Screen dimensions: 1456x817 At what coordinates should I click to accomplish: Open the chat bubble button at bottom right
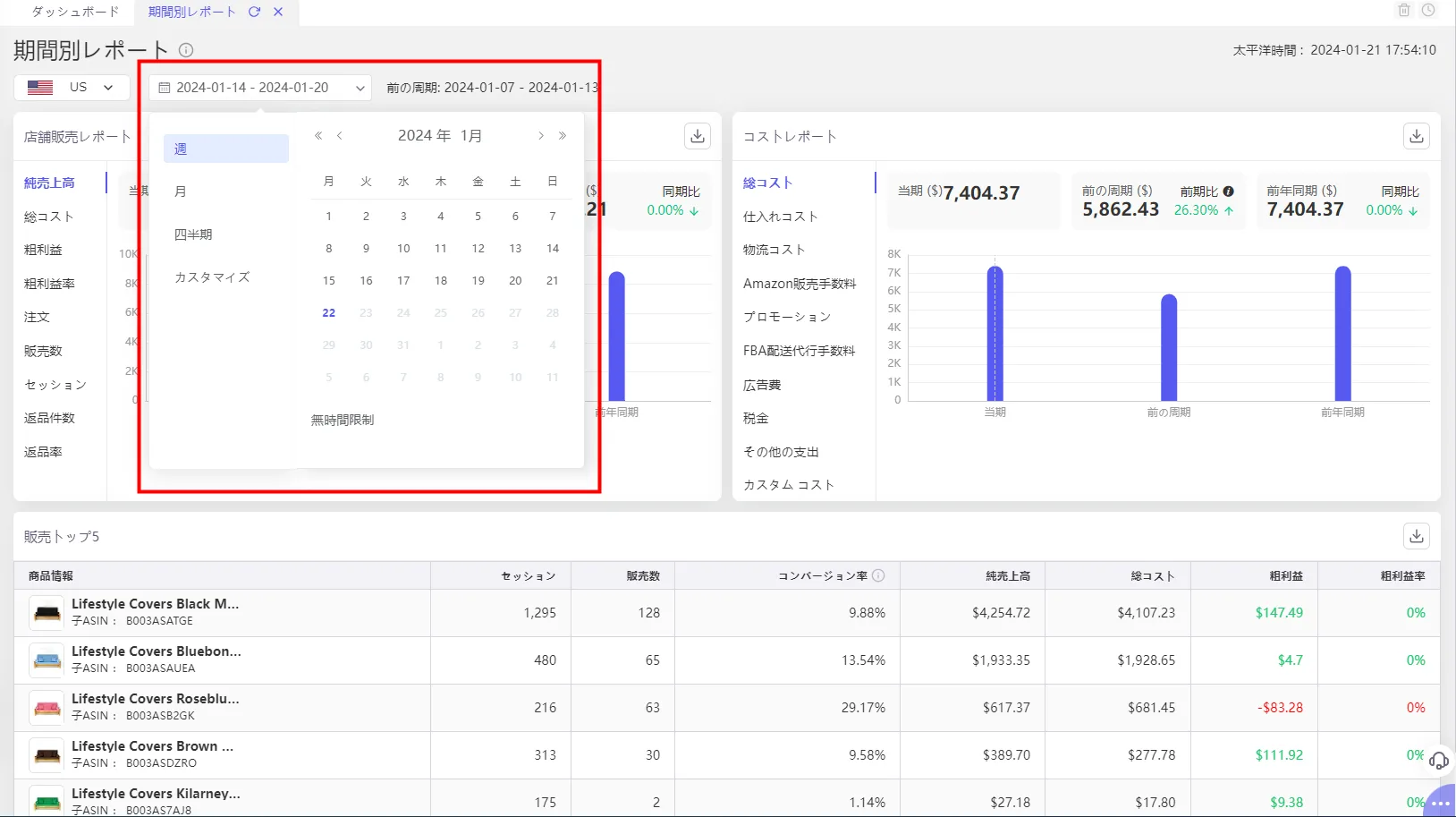click(x=1440, y=803)
